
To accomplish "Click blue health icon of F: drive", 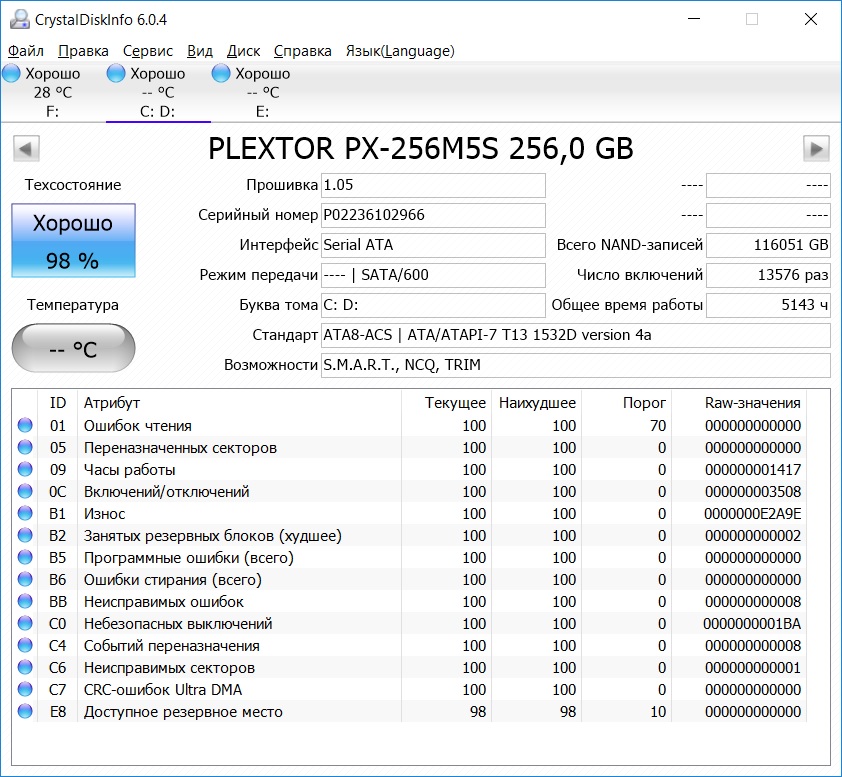I will (x=11, y=74).
